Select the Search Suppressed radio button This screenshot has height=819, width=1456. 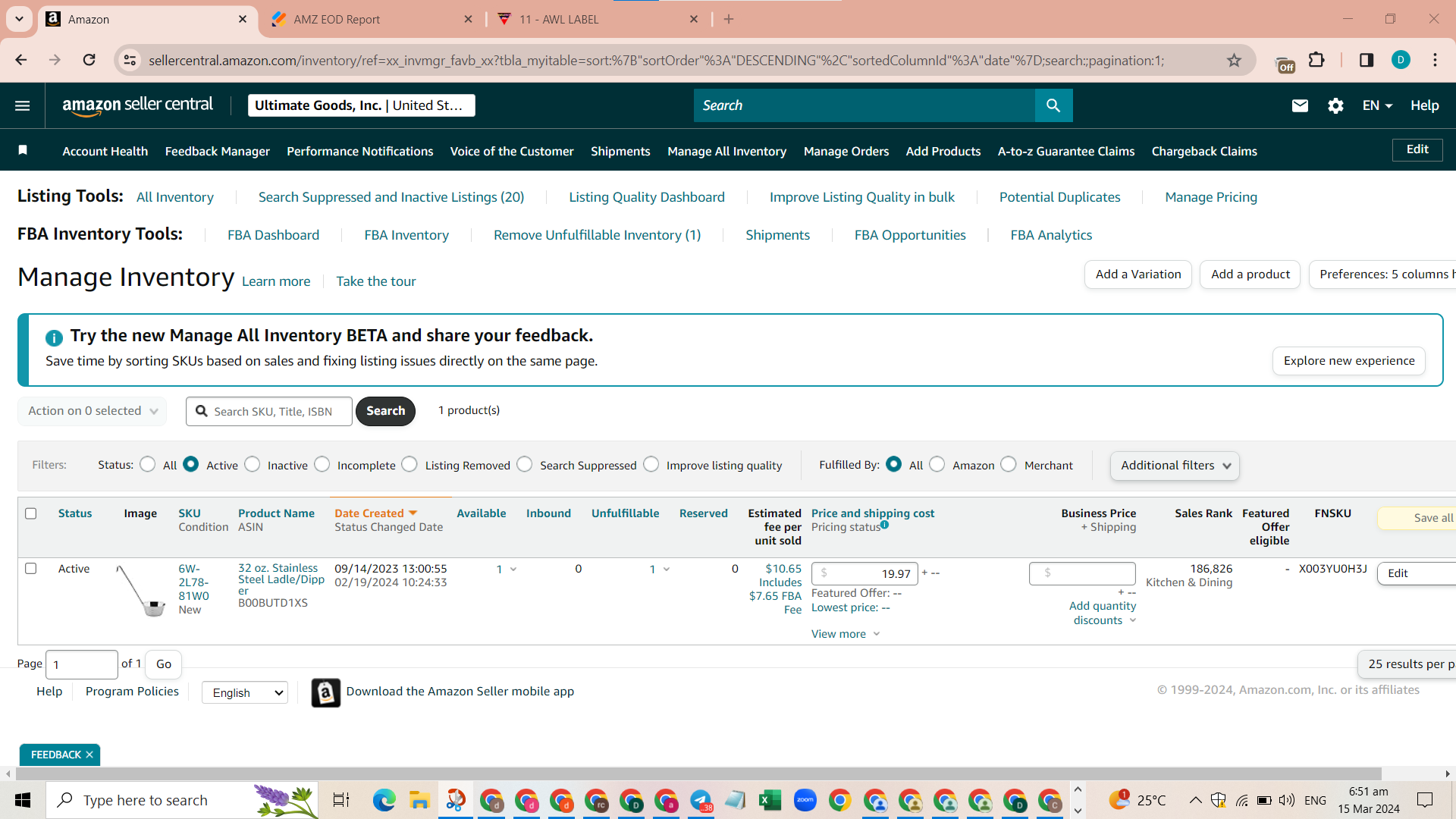pyautogui.click(x=525, y=464)
